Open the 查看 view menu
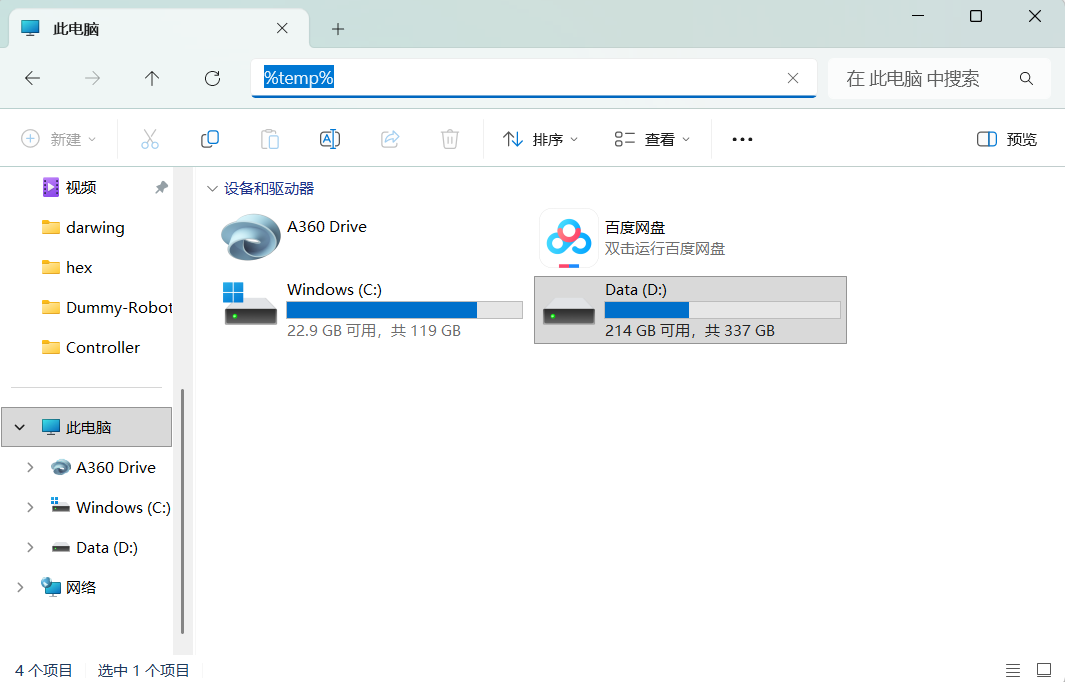 tap(652, 139)
